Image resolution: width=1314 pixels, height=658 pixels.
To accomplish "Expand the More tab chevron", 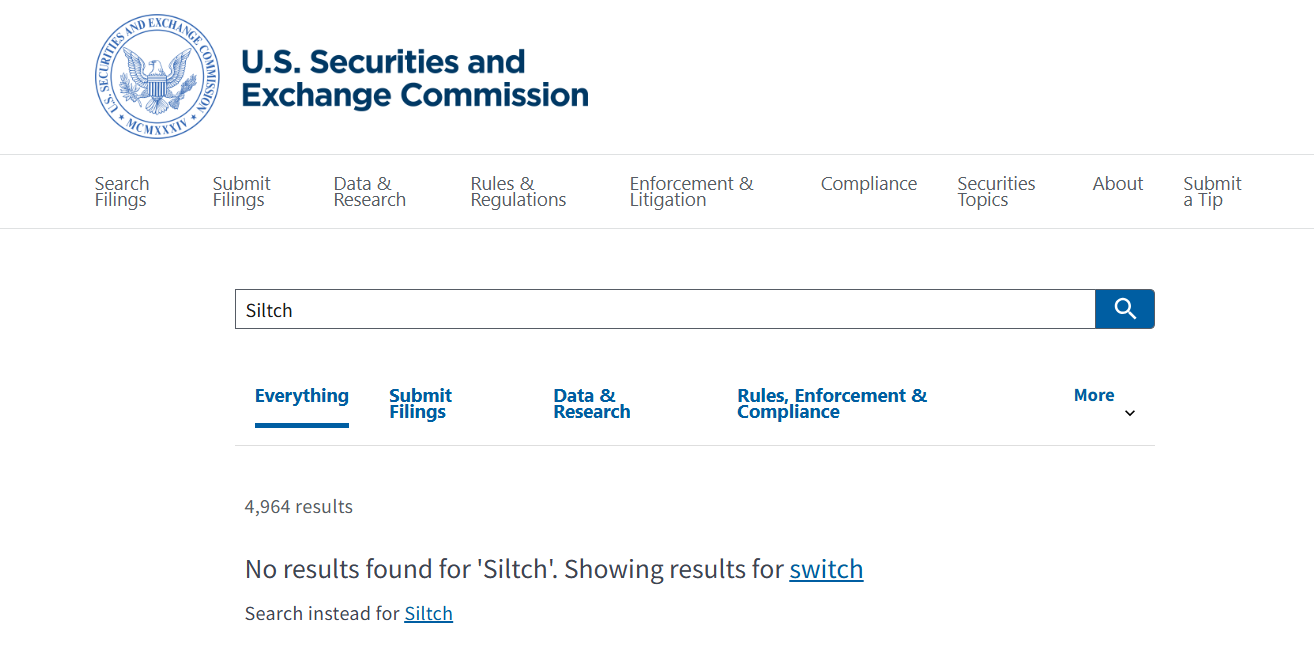I will coord(1130,413).
